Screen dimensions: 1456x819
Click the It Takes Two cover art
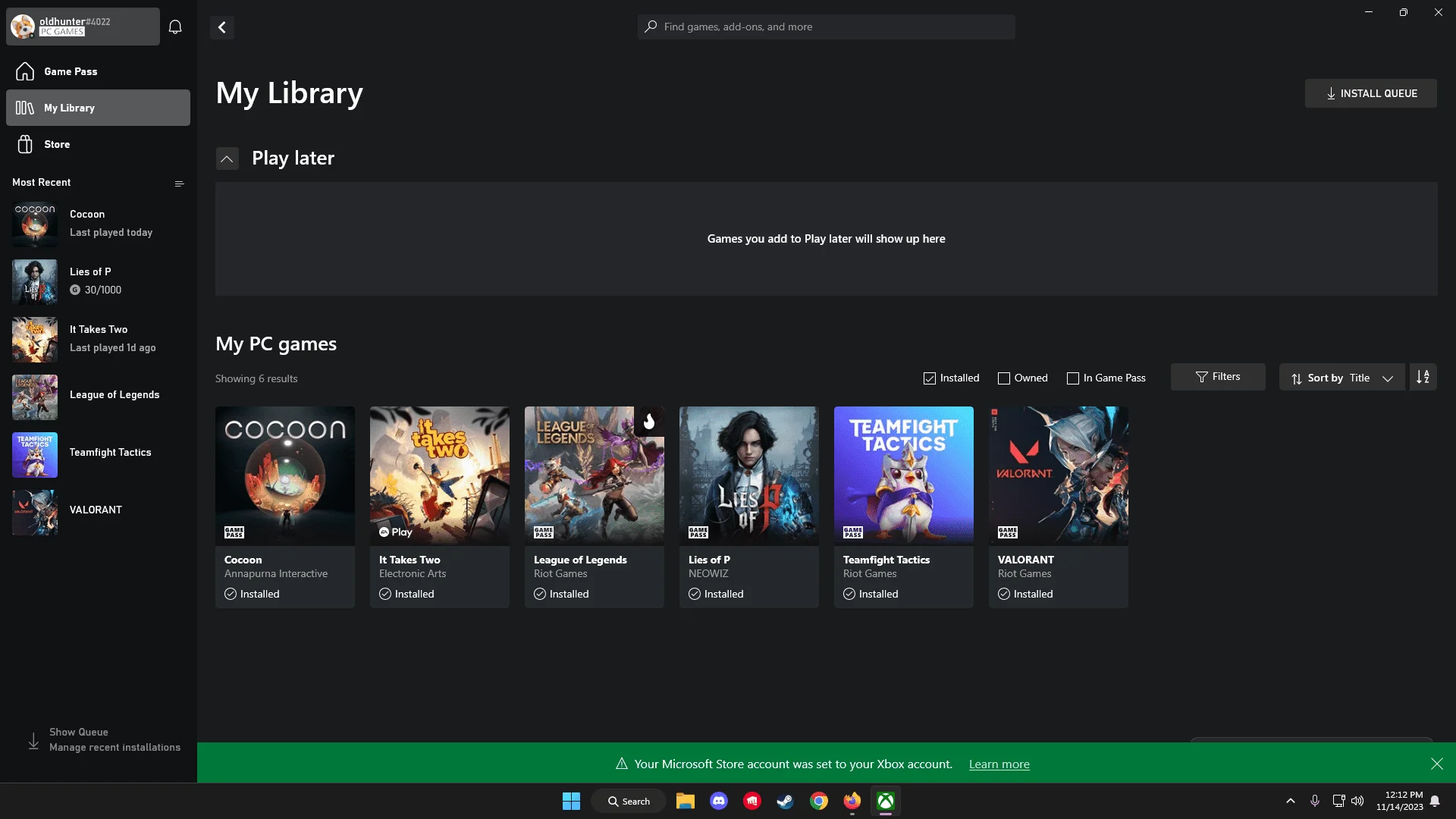(x=440, y=475)
